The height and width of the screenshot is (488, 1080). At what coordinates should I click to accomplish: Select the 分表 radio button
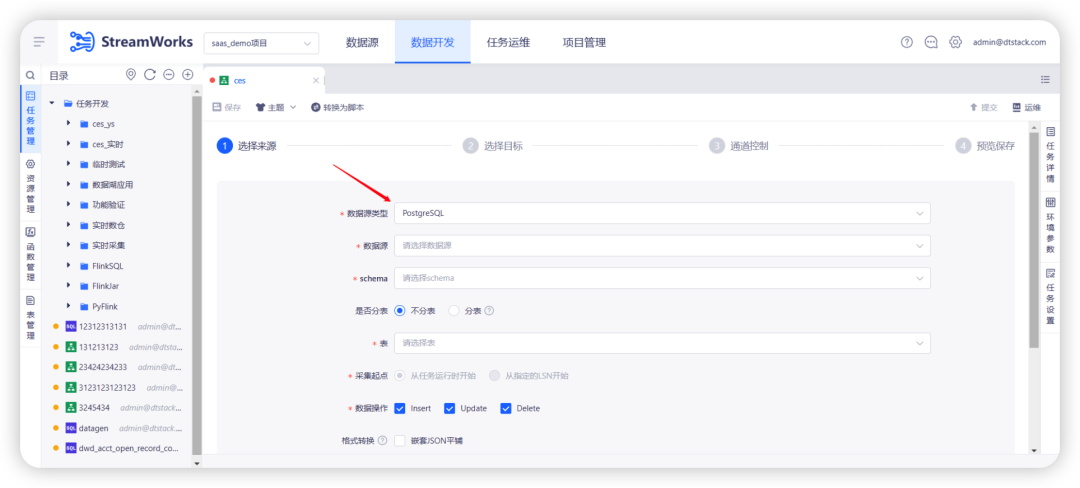coord(454,310)
